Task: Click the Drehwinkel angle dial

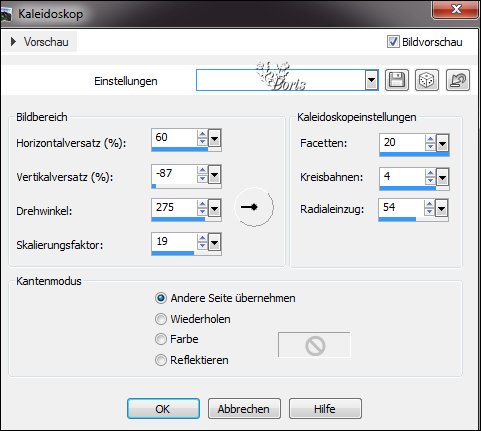Action: (x=254, y=207)
